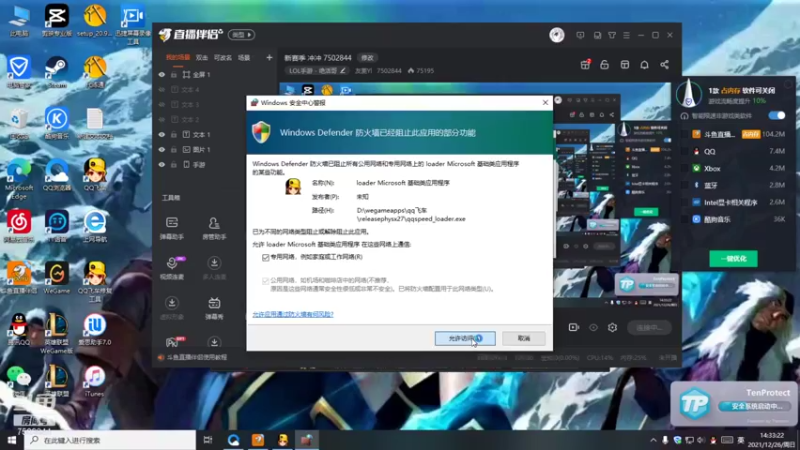Hide the 手游 source layer

tap(162, 165)
